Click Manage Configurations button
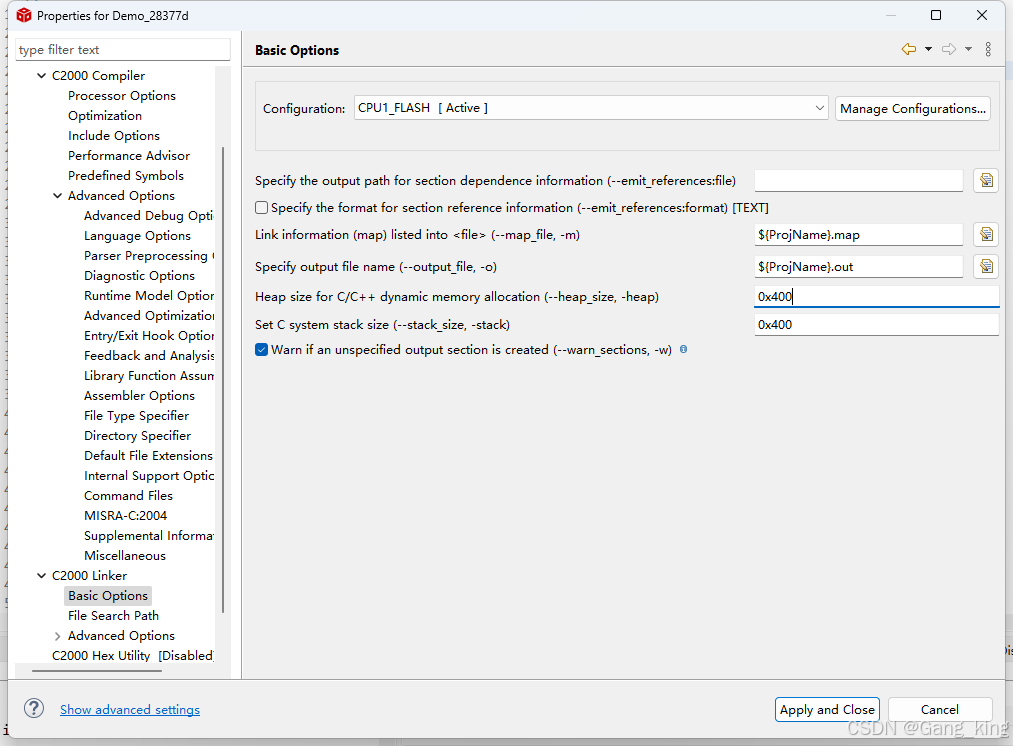The width and height of the screenshot is (1013, 746). pos(912,109)
